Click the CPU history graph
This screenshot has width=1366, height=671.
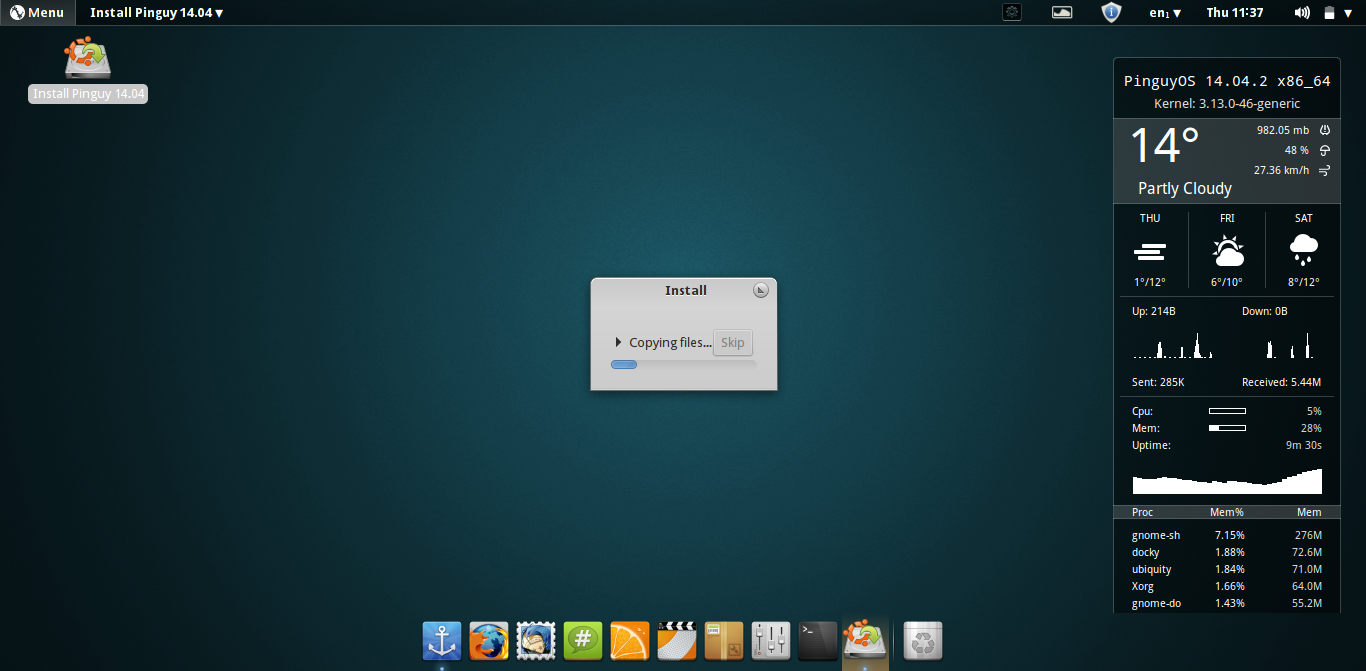pyautogui.click(x=1227, y=481)
